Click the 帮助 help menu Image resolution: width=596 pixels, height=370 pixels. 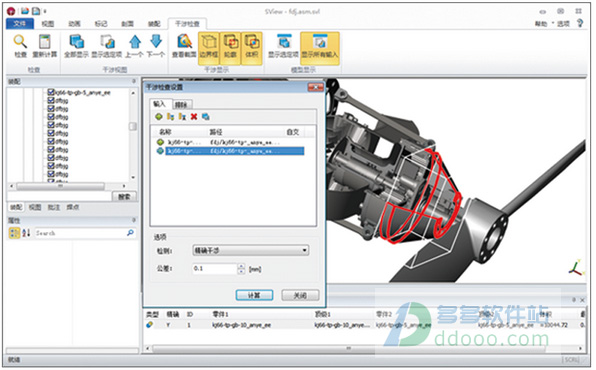[x=541, y=24]
